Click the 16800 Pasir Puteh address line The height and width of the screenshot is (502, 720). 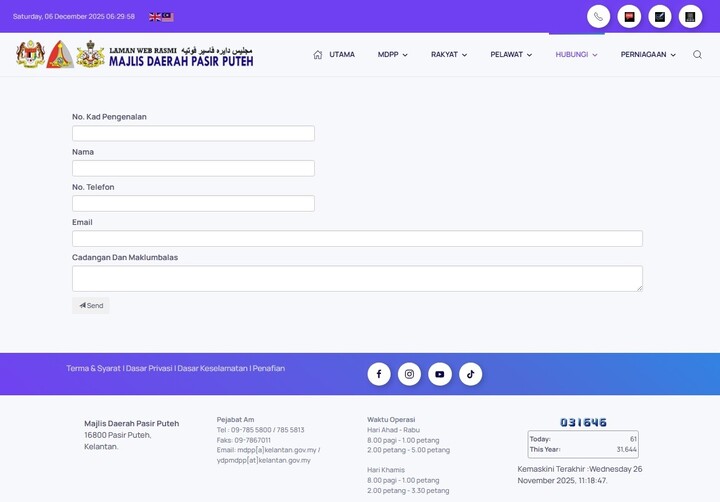tap(118, 435)
